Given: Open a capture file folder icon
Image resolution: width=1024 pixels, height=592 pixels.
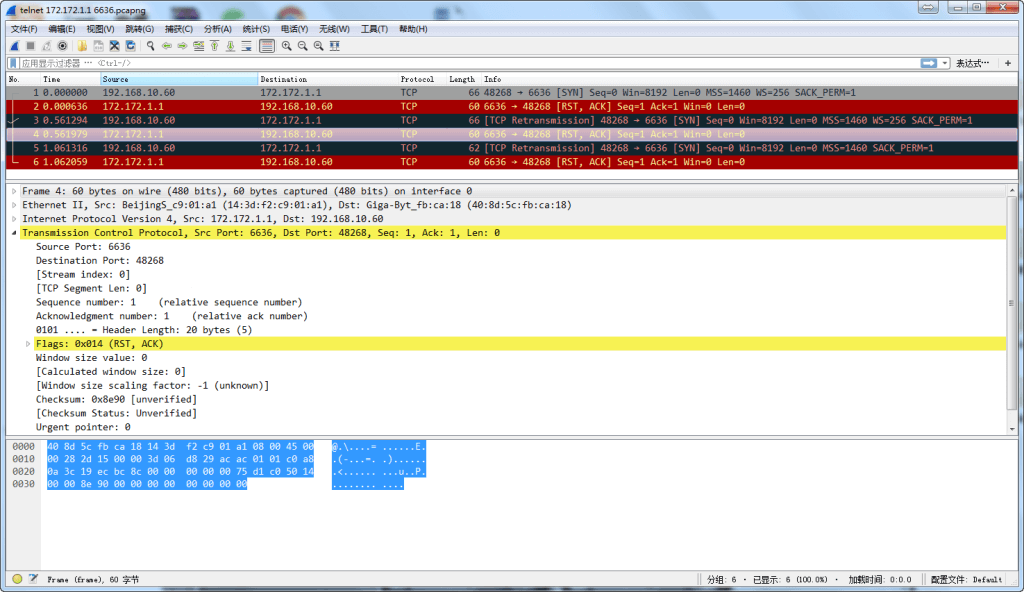Looking at the screenshot, I should (x=82, y=46).
